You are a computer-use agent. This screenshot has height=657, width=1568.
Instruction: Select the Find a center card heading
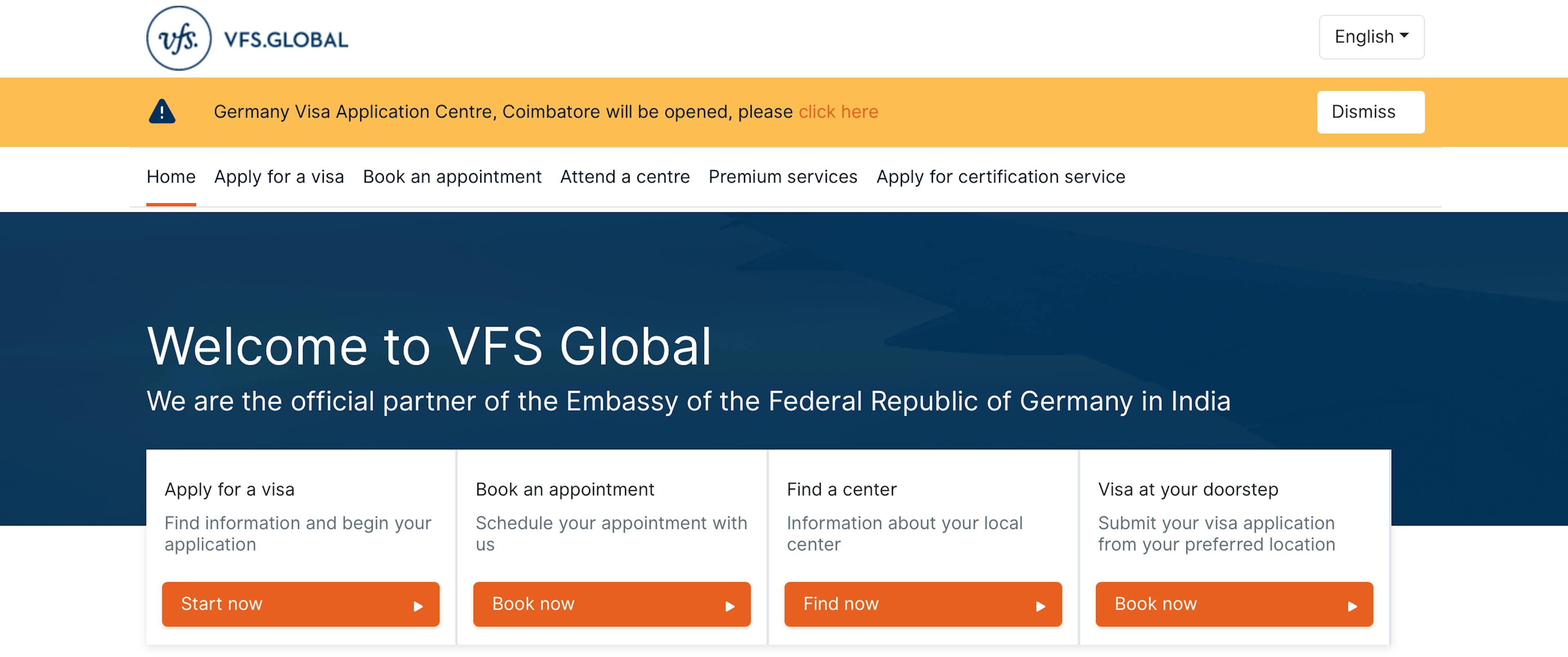click(x=842, y=489)
